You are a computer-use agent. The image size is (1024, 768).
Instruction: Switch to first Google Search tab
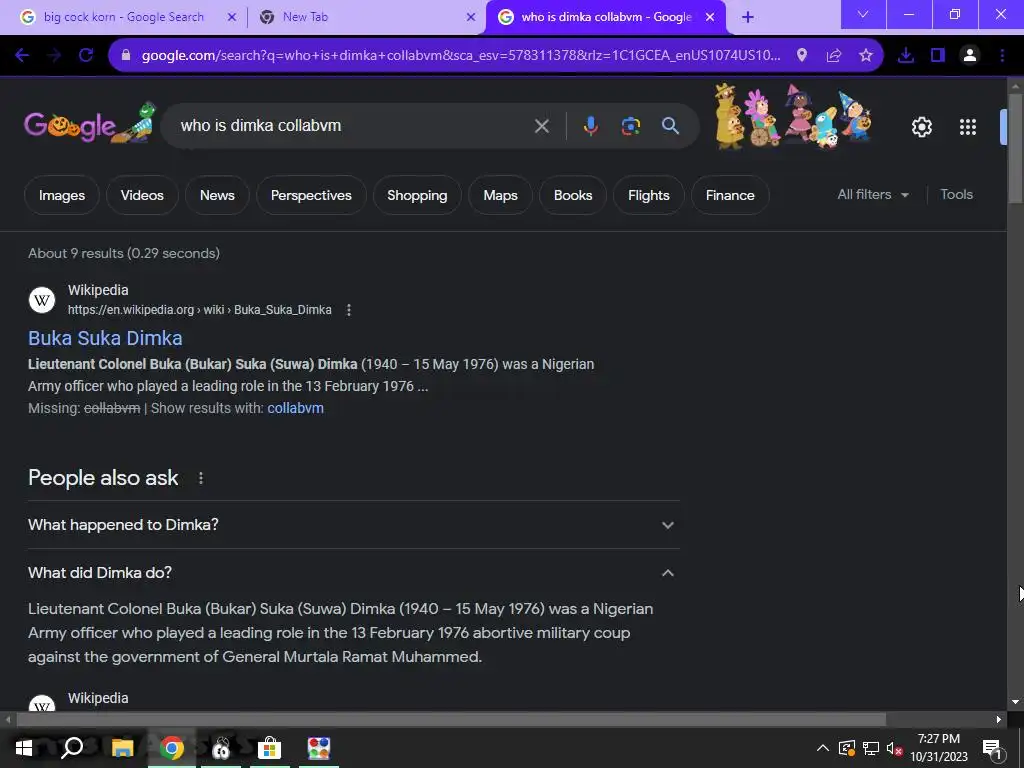click(123, 17)
